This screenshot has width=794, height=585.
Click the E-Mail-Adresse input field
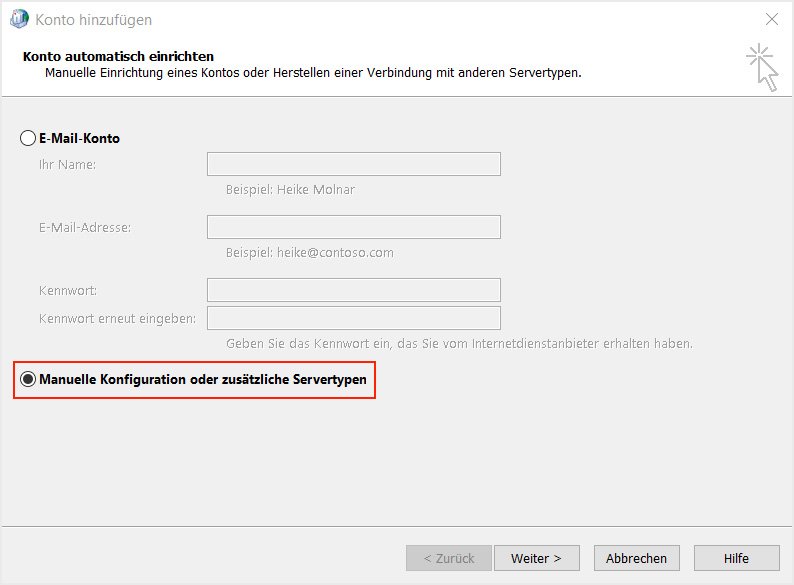point(353,227)
